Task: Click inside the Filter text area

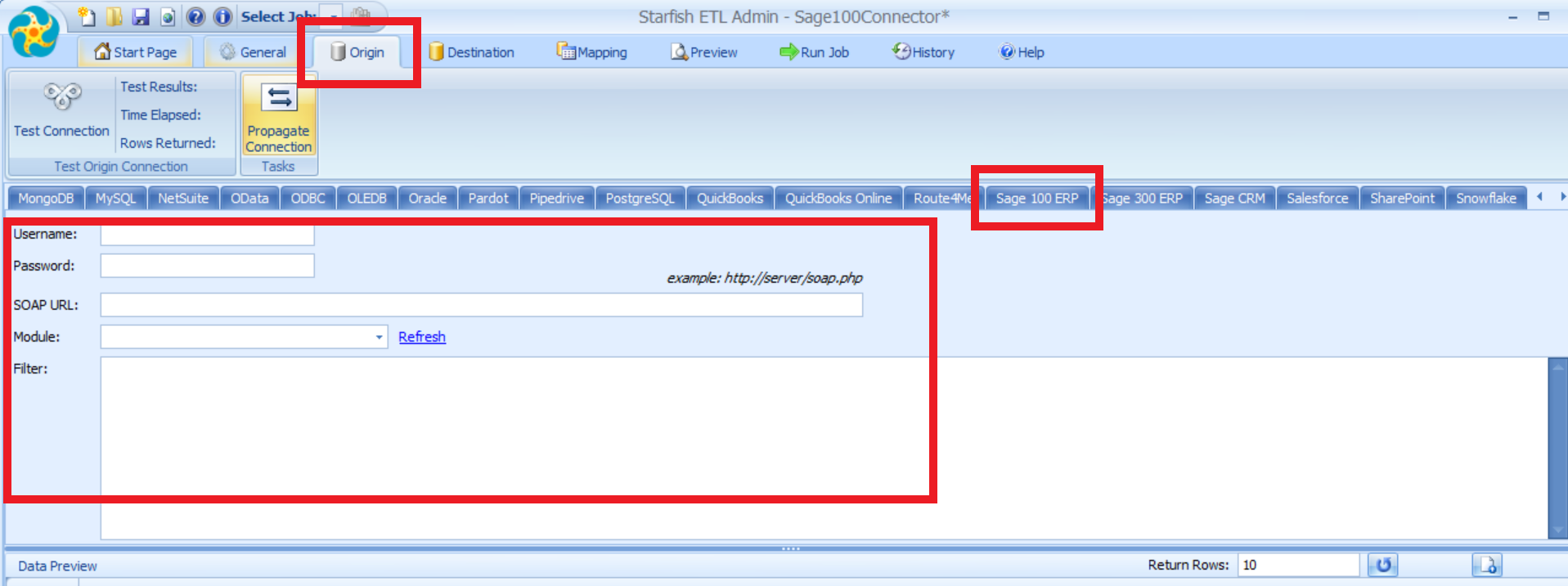Action: pyautogui.click(x=824, y=448)
